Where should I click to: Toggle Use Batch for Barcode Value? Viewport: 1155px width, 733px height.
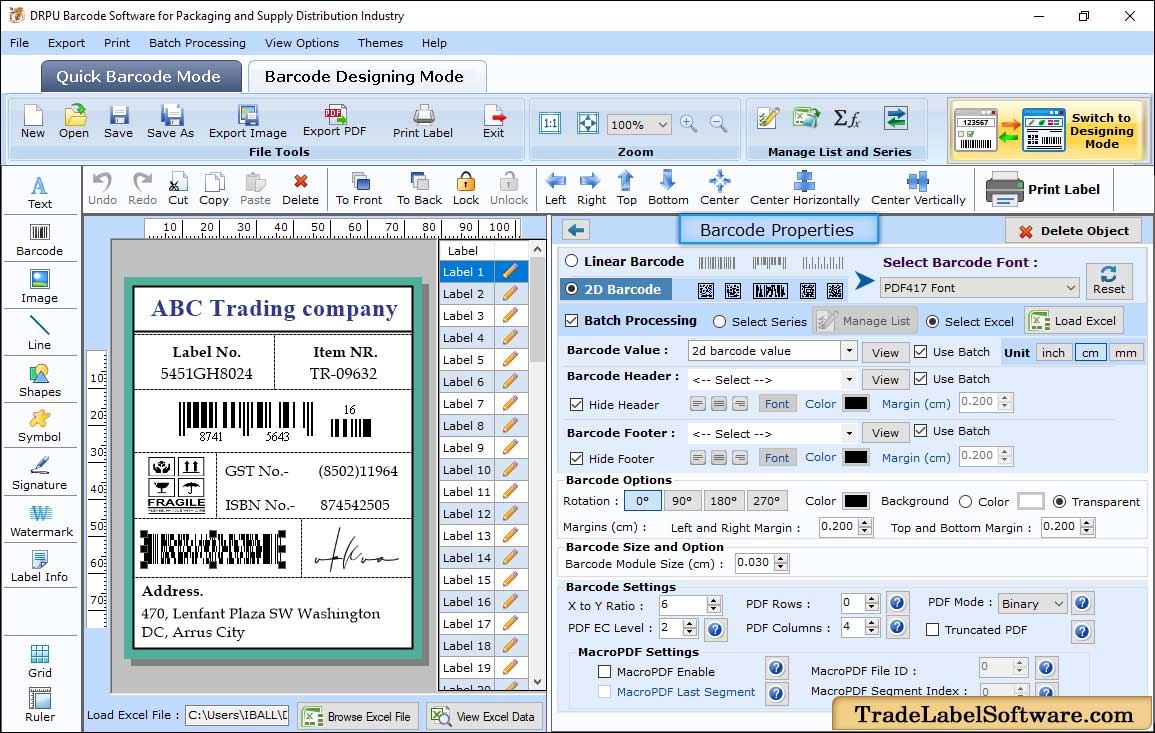921,351
